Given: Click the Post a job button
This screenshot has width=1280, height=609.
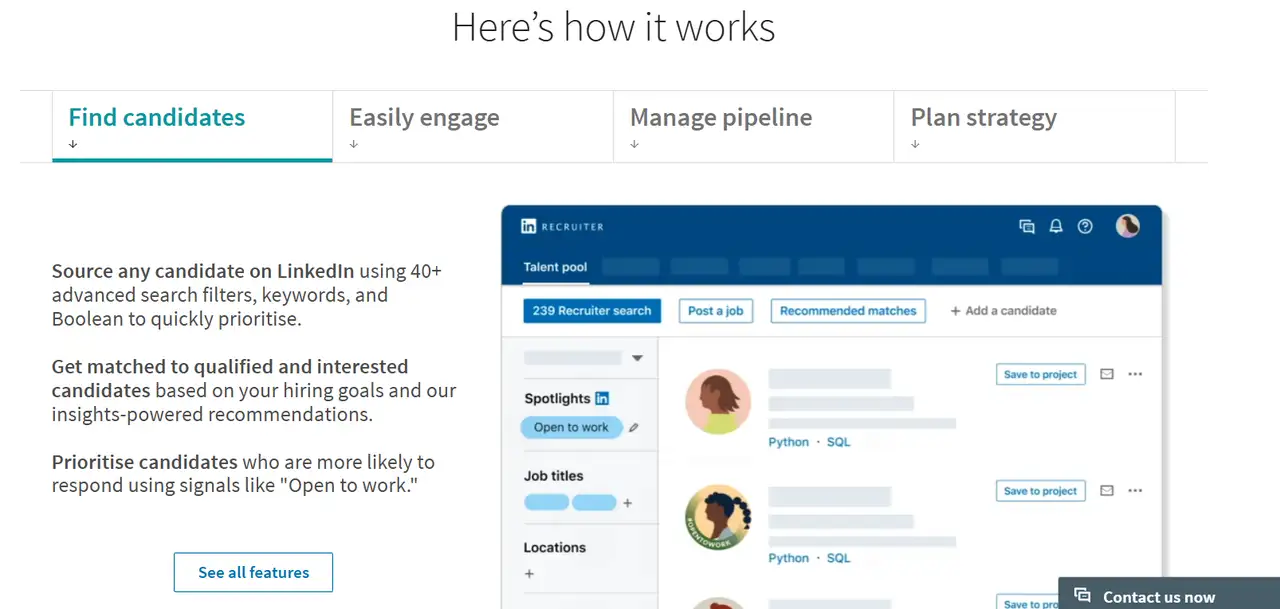Looking at the screenshot, I should click(716, 311).
